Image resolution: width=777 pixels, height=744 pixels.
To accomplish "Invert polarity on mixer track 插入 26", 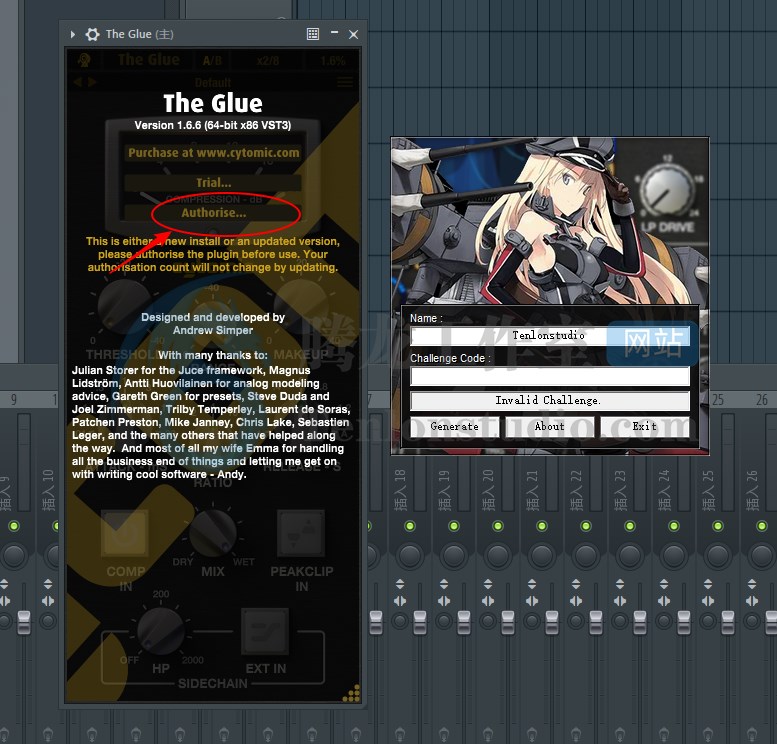I will click(x=752, y=584).
